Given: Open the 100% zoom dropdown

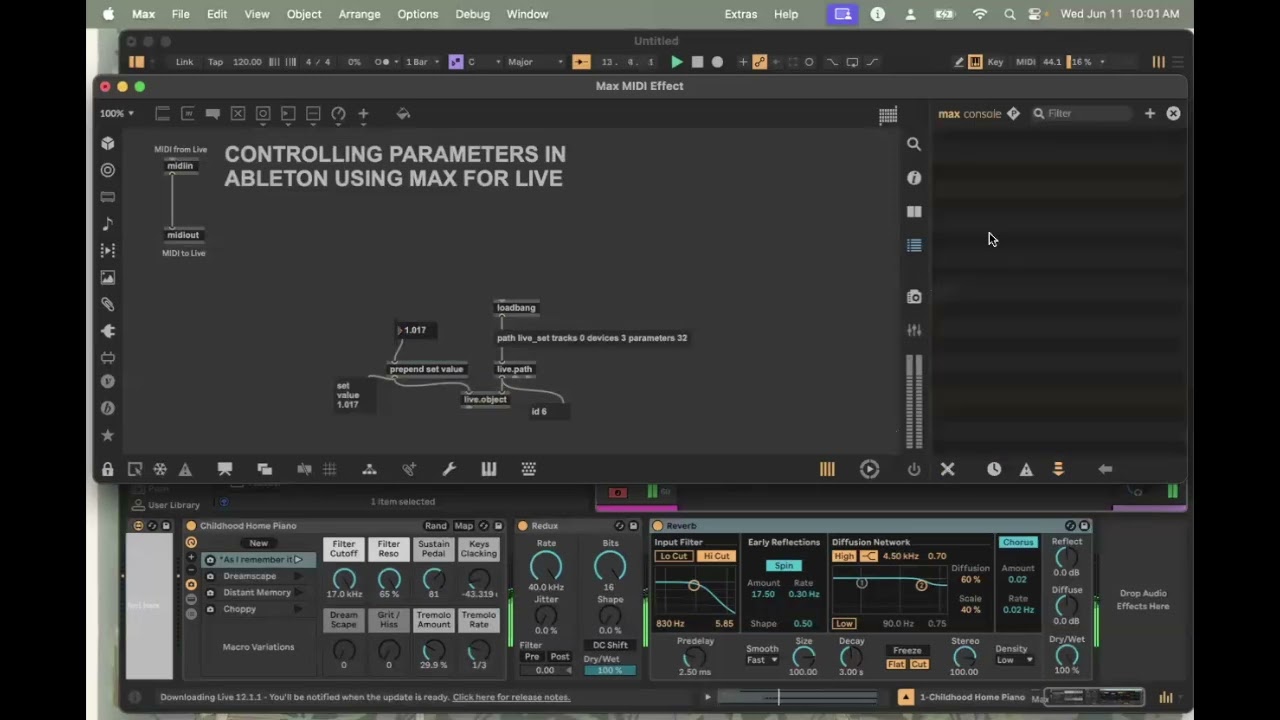Looking at the screenshot, I should coord(117,114).
